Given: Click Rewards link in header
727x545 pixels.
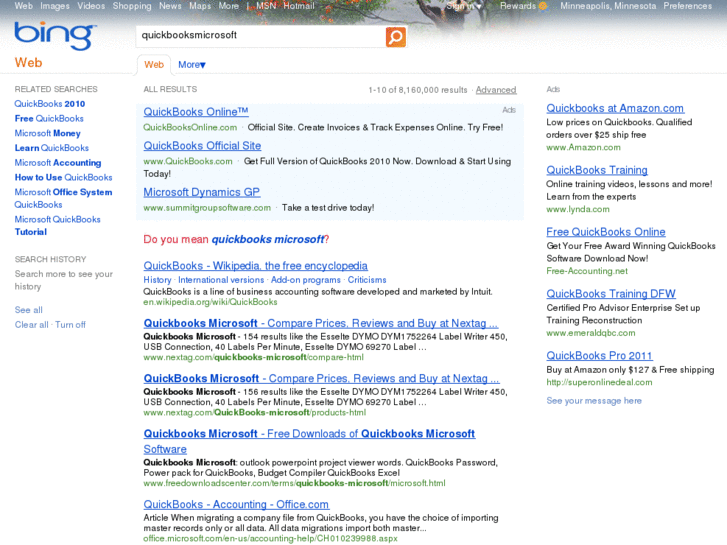Looking at the screenshot, I should click(517, 6).
